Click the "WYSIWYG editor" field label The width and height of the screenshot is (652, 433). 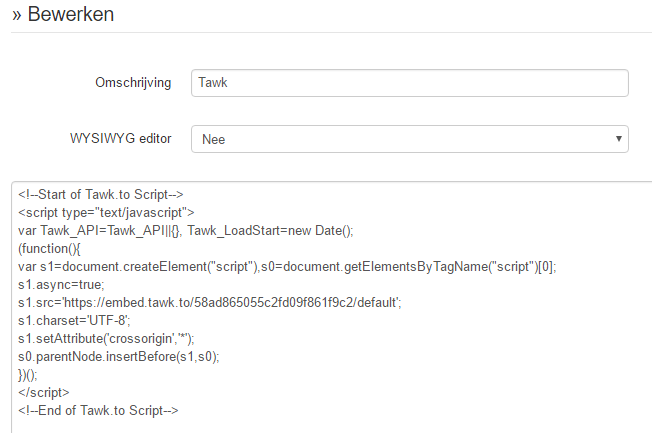point(121,139)
